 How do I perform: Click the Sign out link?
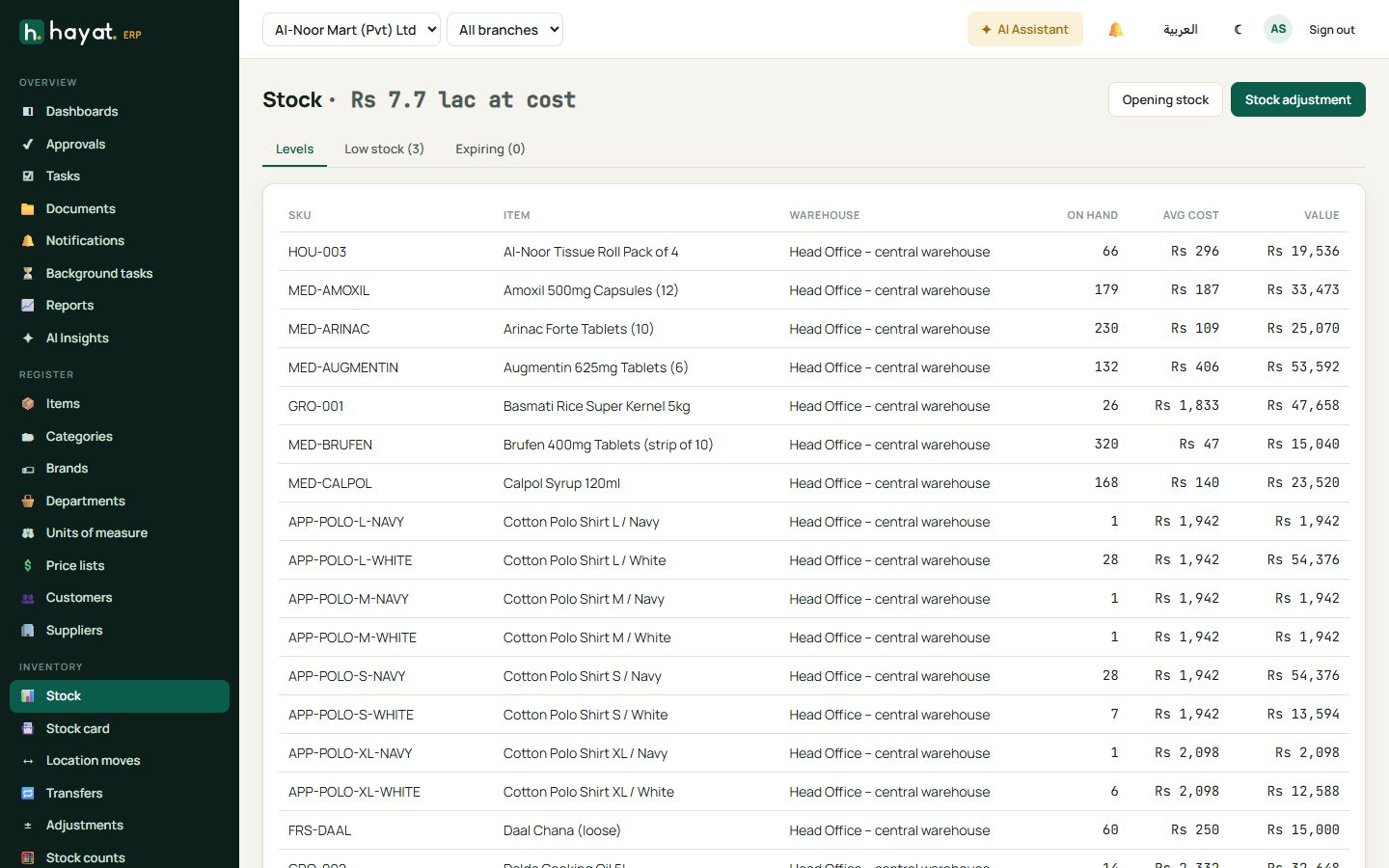click(x=1332, y=30)
